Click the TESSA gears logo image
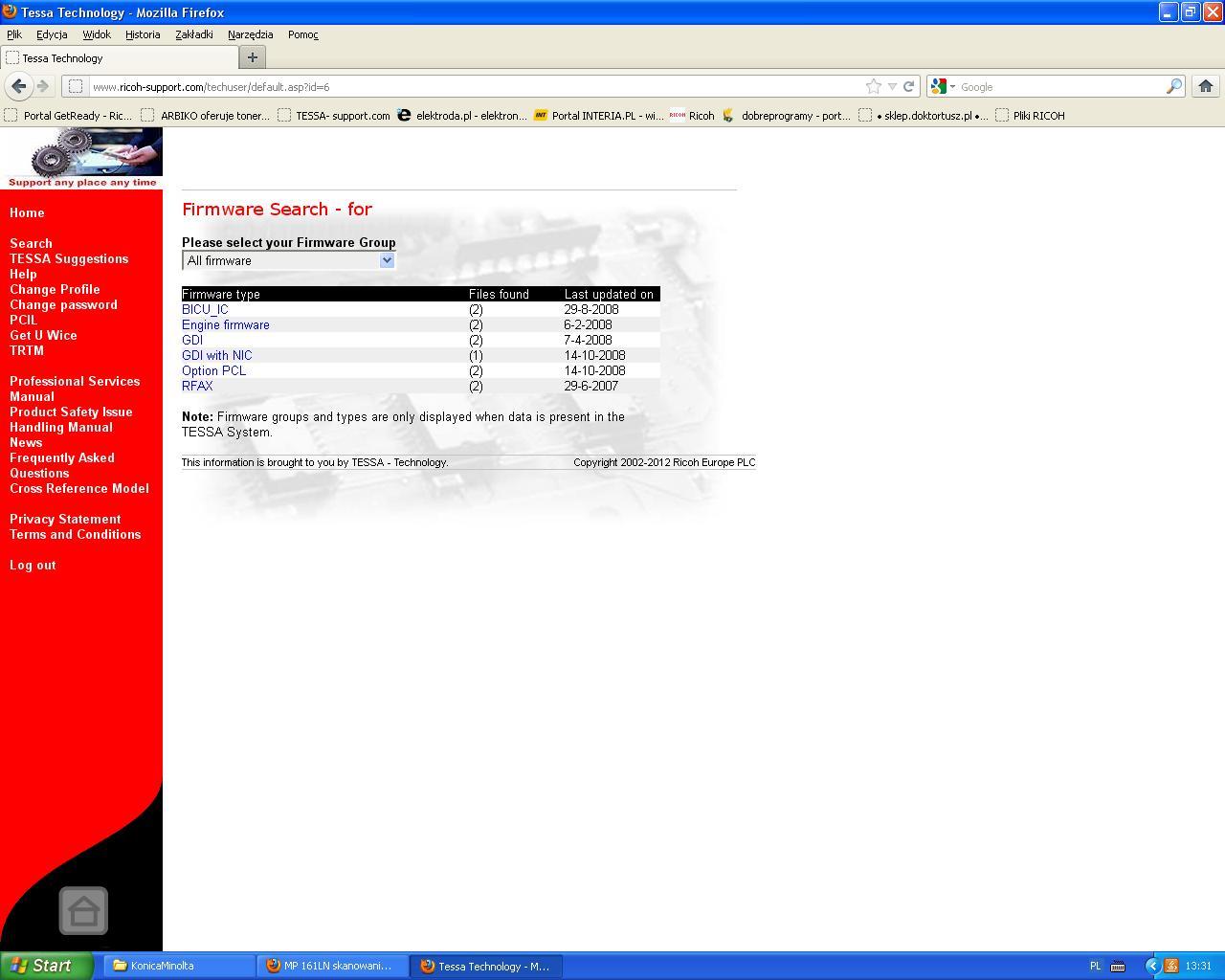 81,158
